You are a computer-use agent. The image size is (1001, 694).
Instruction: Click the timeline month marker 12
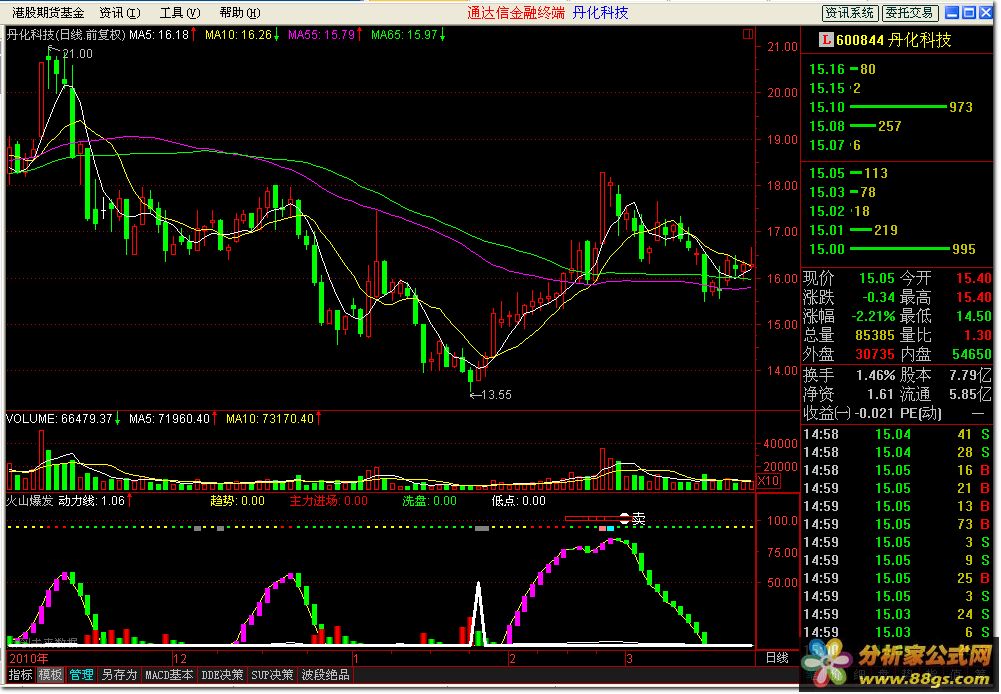click(179, 658)
